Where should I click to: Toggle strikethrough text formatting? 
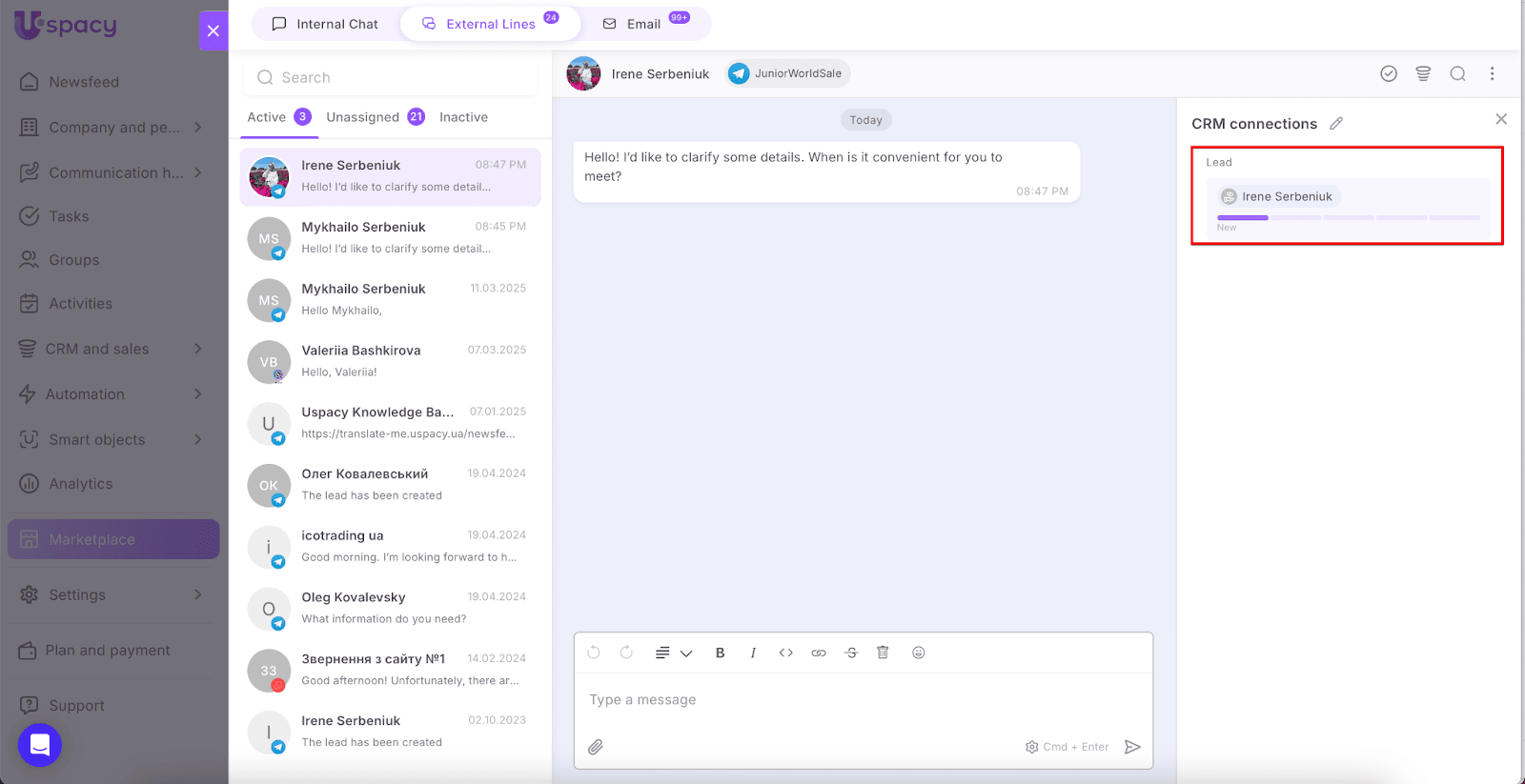click(851, 653)
